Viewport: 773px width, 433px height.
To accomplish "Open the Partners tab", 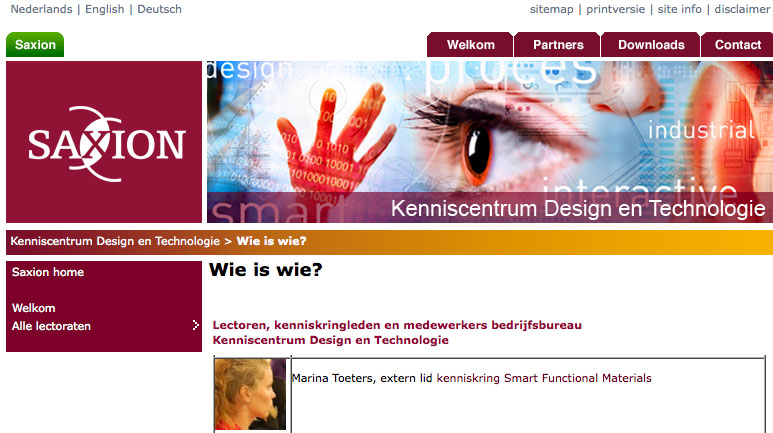I will (558, 45).
